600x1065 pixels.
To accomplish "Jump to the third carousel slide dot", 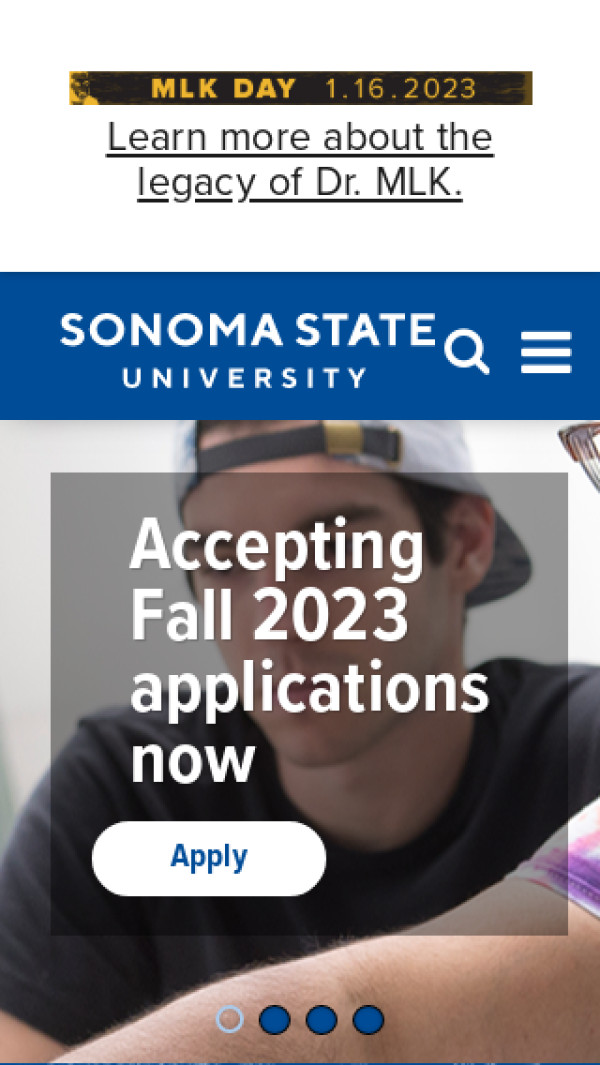I will [321, 1020].
